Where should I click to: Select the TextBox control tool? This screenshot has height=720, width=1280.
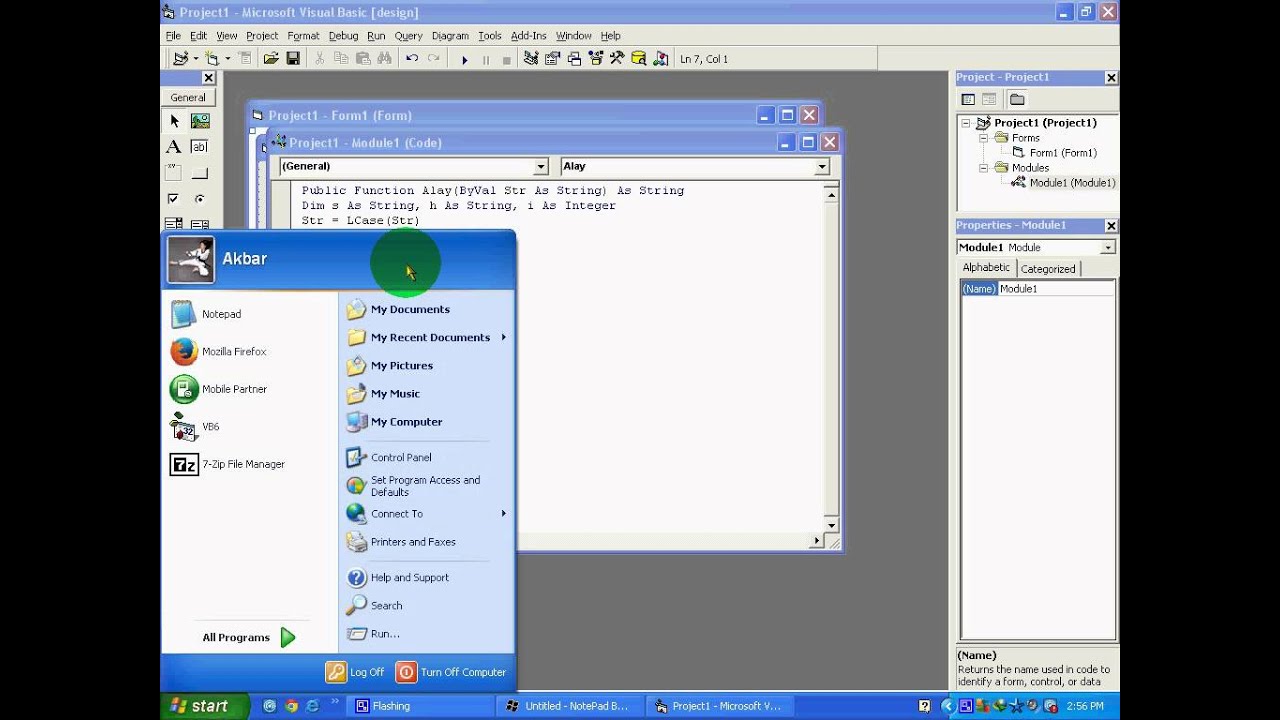[x=200, y=147]
